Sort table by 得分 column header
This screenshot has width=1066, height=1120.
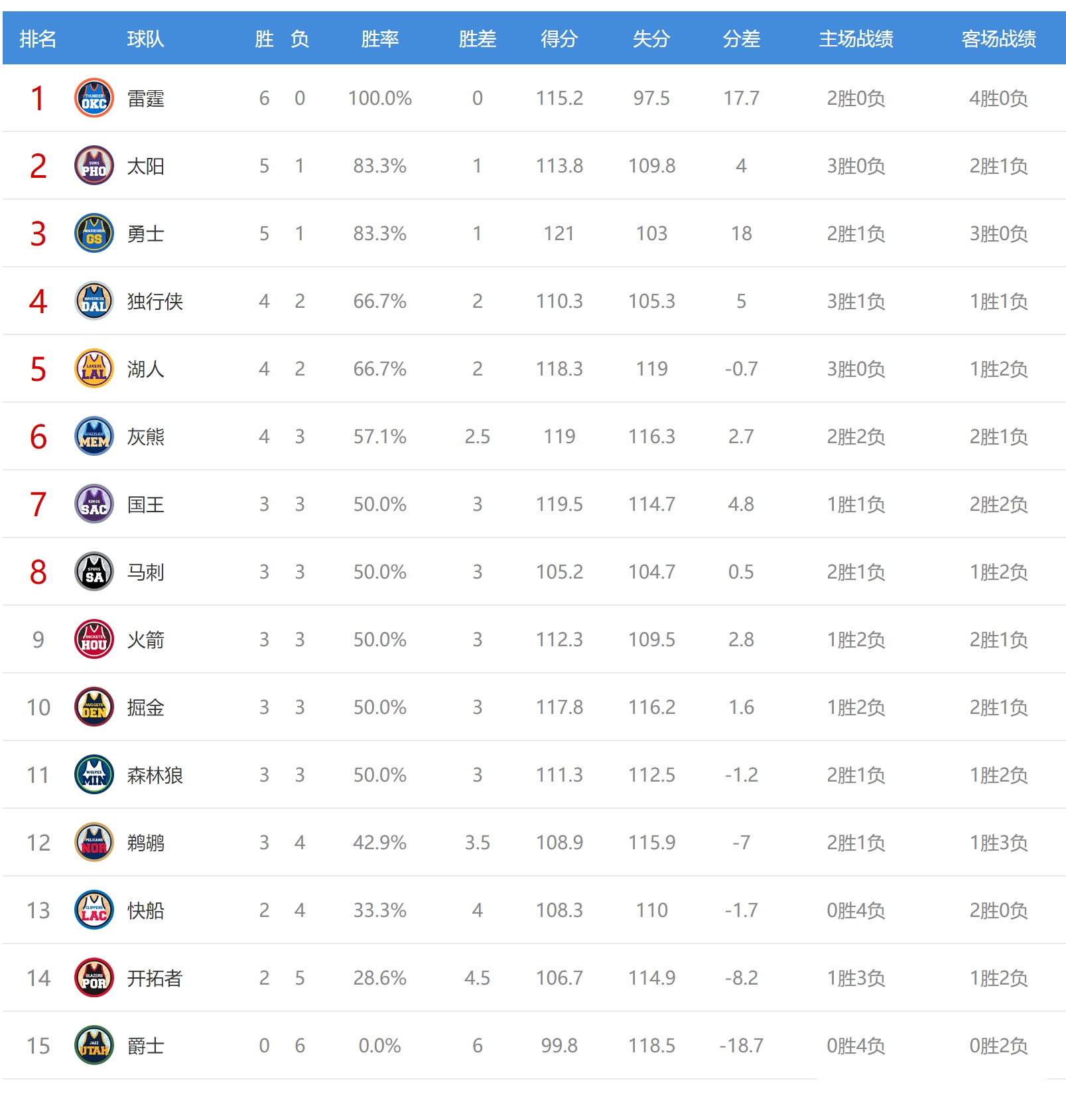click(x=559, y=39)
